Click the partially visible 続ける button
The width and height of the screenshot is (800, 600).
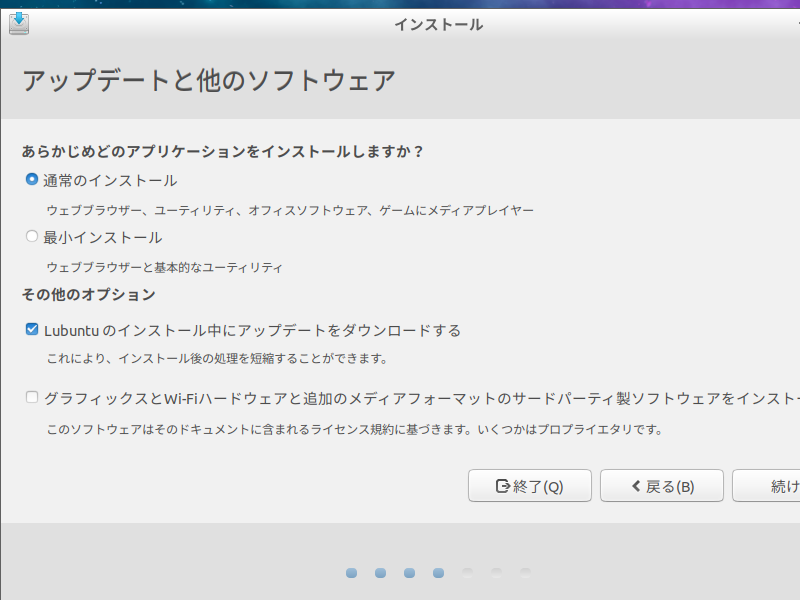[766, 486]
